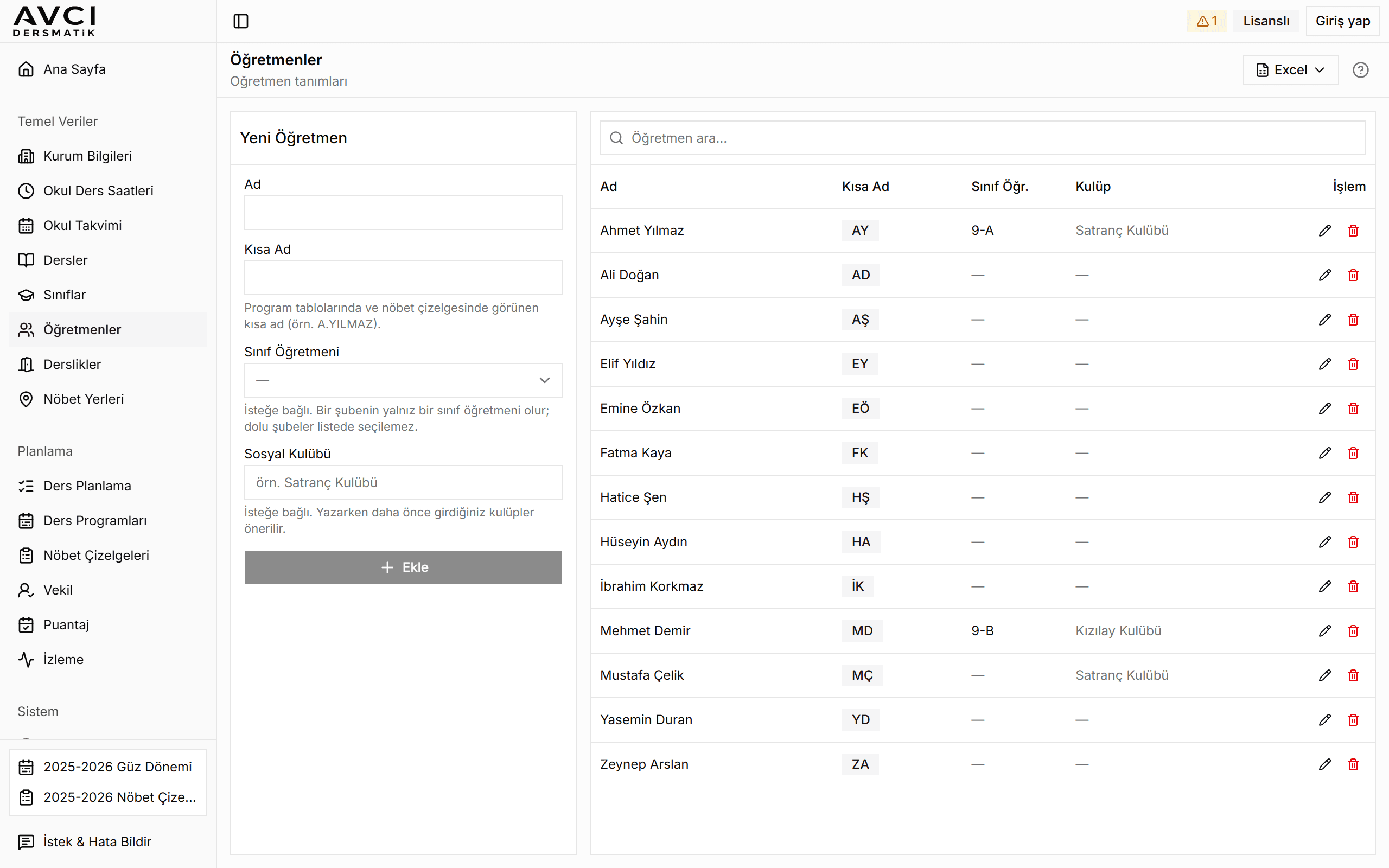Edit Ahmet Yılmaz with pencil icon
Image resolution: width=1389 pixels, height=868 pixels.
(x=1325, y=230)
